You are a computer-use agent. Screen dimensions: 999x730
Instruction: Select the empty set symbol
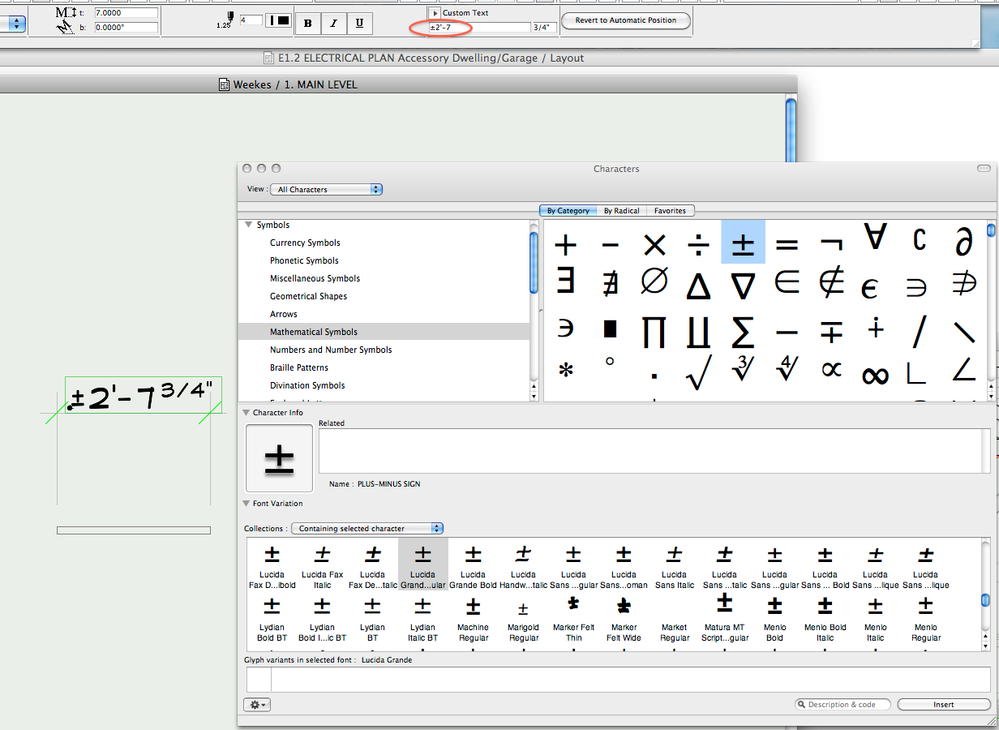coord(654,283)
